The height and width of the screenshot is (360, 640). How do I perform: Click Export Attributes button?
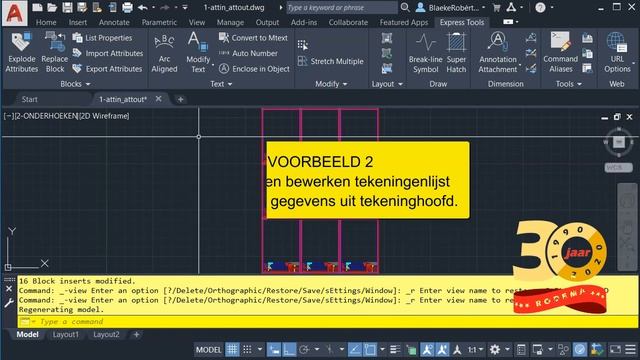pyautogui.click(x=107, y=69)
